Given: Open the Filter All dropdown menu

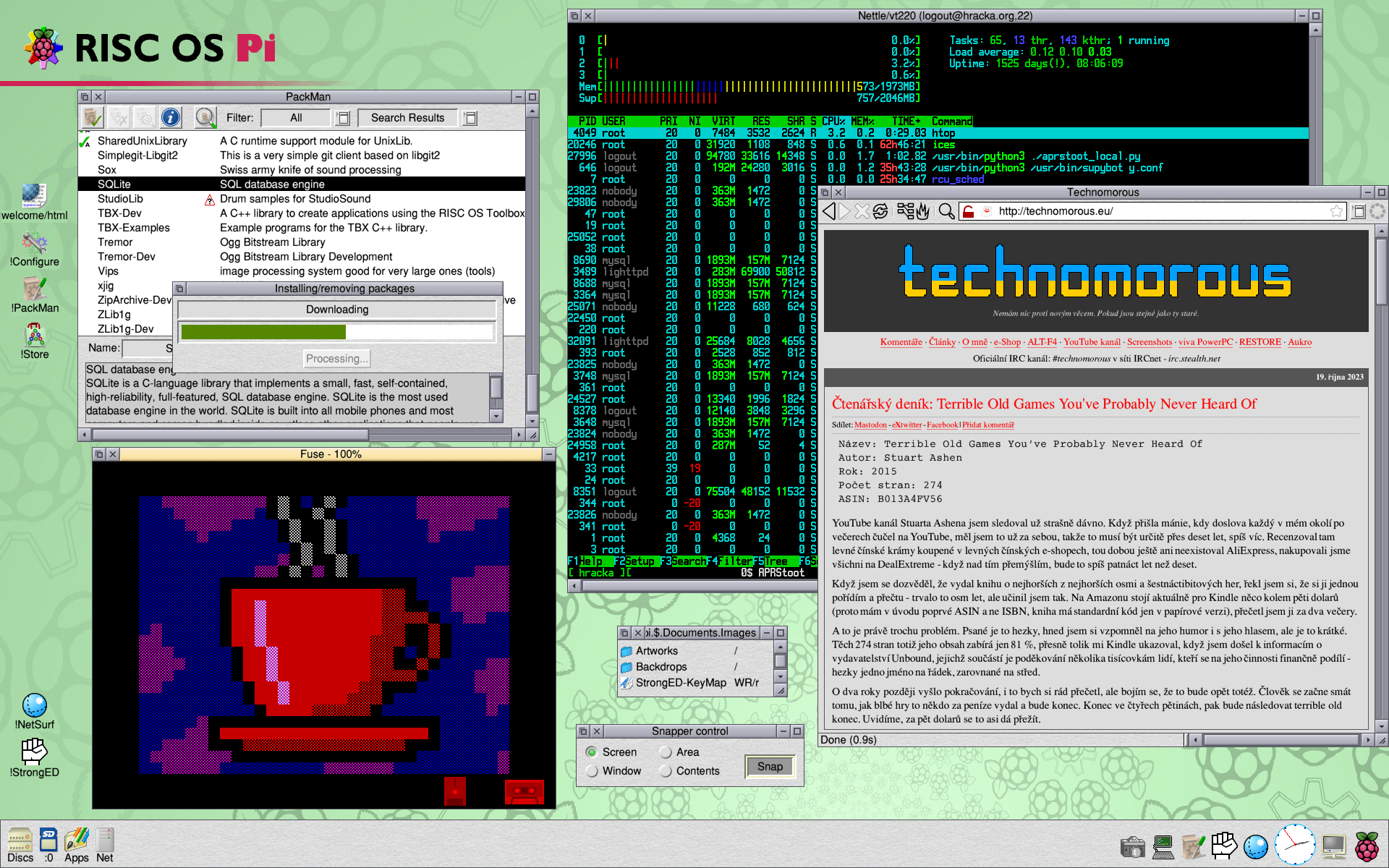Looking at the screenshot, I should click(x=343, y=118).
